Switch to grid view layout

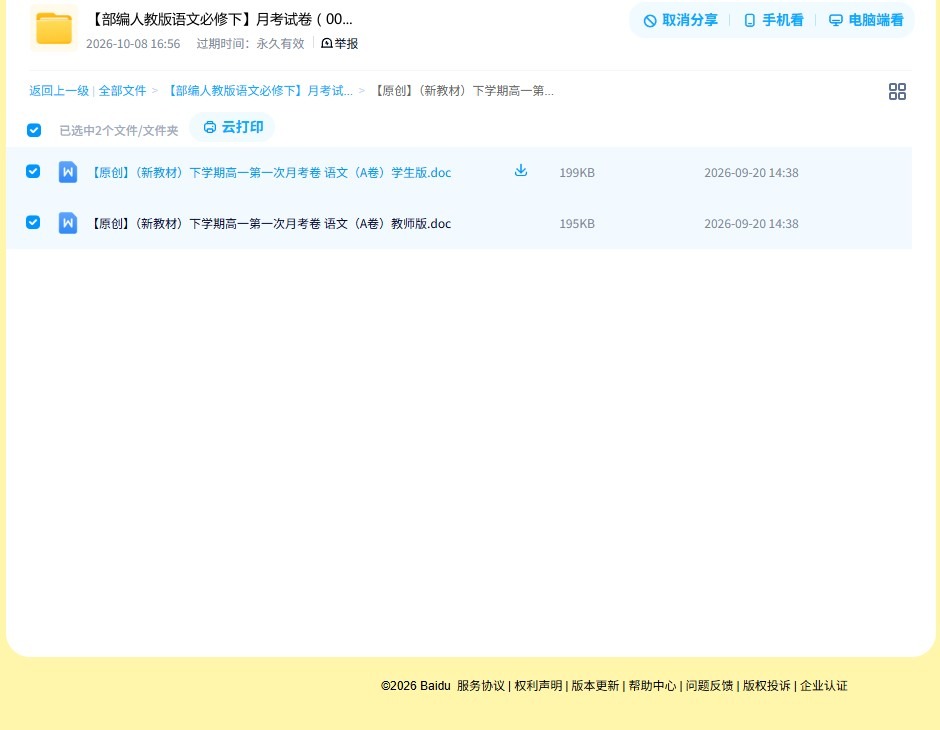point(897,91)
